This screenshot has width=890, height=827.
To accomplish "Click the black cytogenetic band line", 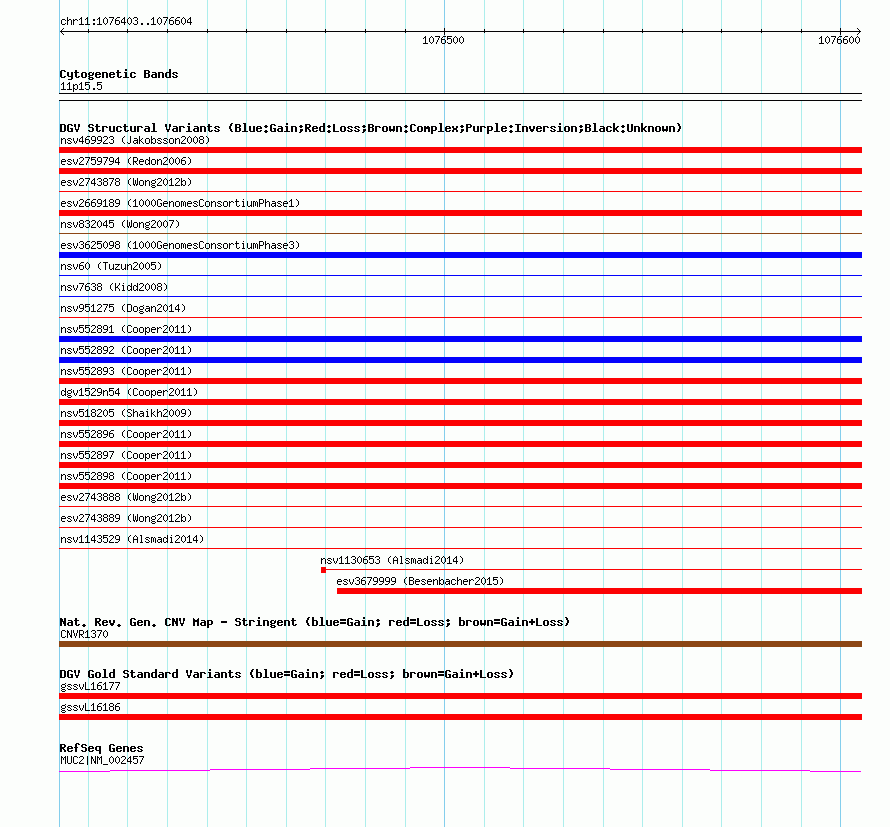I will pos(460,97).
